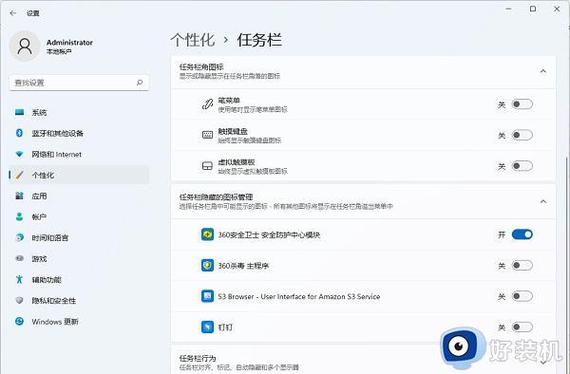Viewport: 570px width, 374px height.
Task: Turn on the 笔菜单 toggle
Action: pos(522,104)
